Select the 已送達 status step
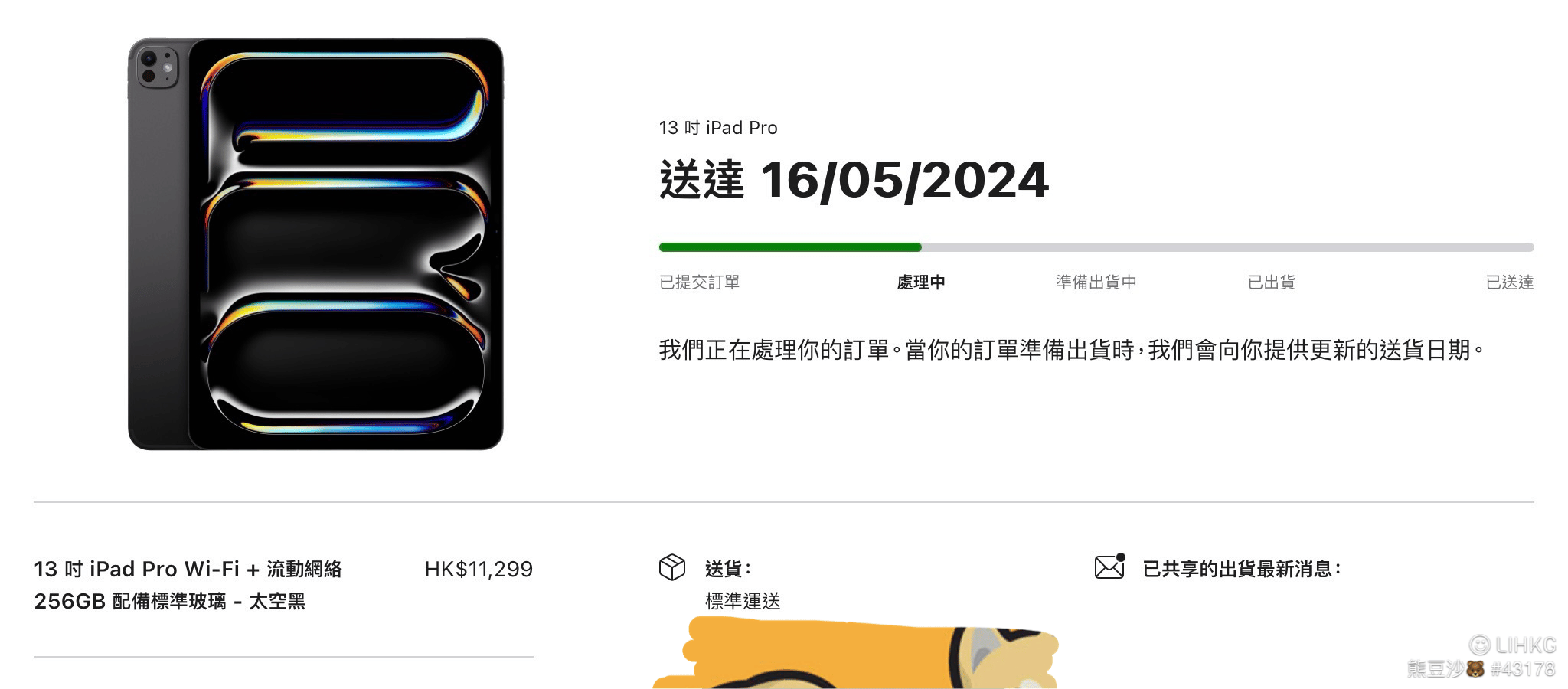 1510,282
